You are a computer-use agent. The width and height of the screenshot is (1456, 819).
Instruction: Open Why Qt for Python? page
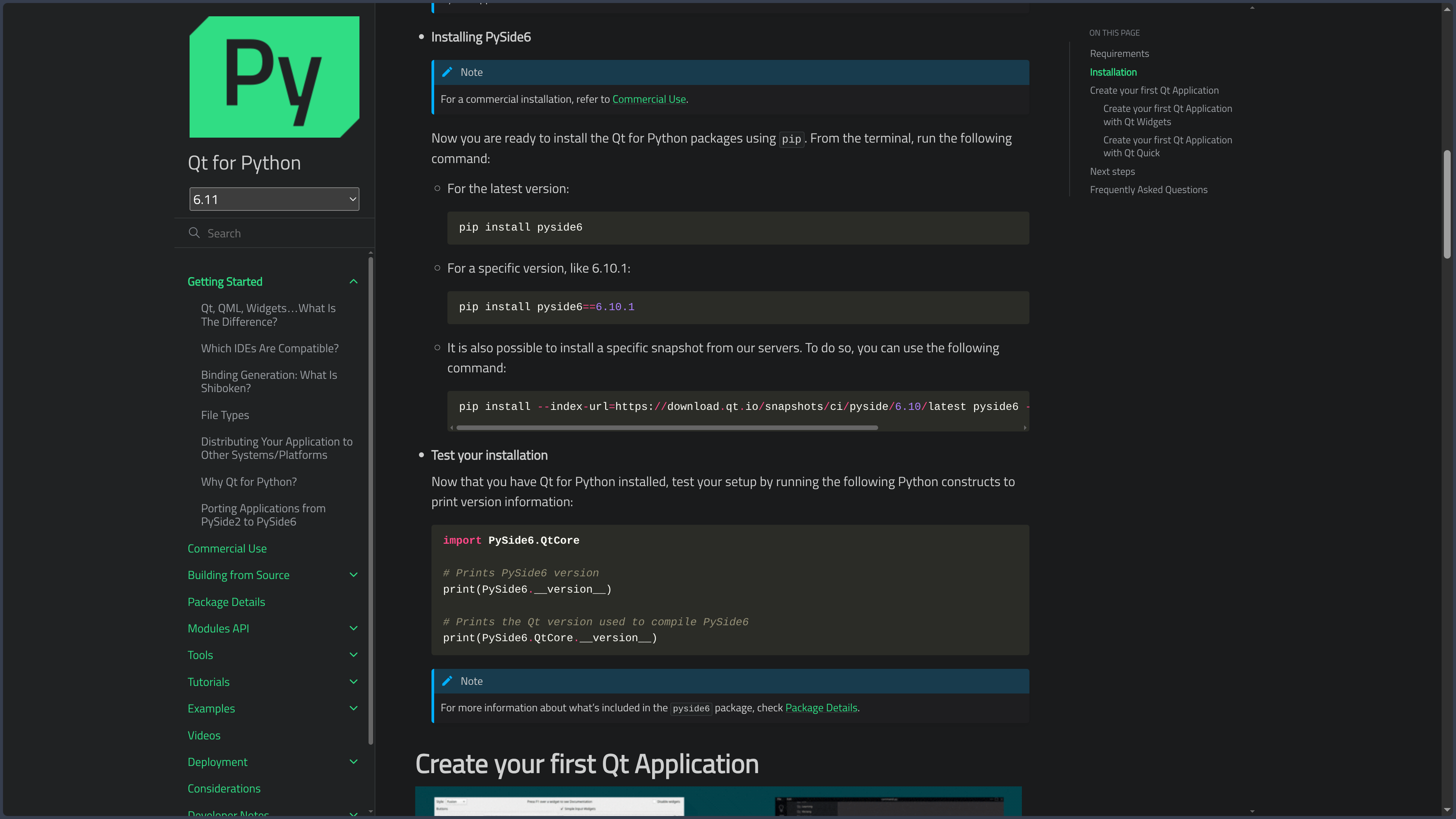pyautogui.click(x=249, y=482)
